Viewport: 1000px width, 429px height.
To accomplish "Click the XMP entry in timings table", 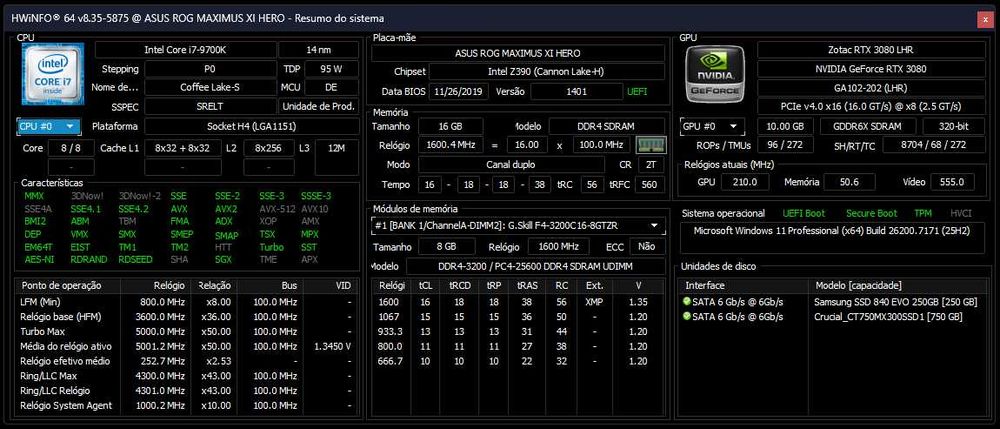I will pyautogui.click(x=594, y=302).
